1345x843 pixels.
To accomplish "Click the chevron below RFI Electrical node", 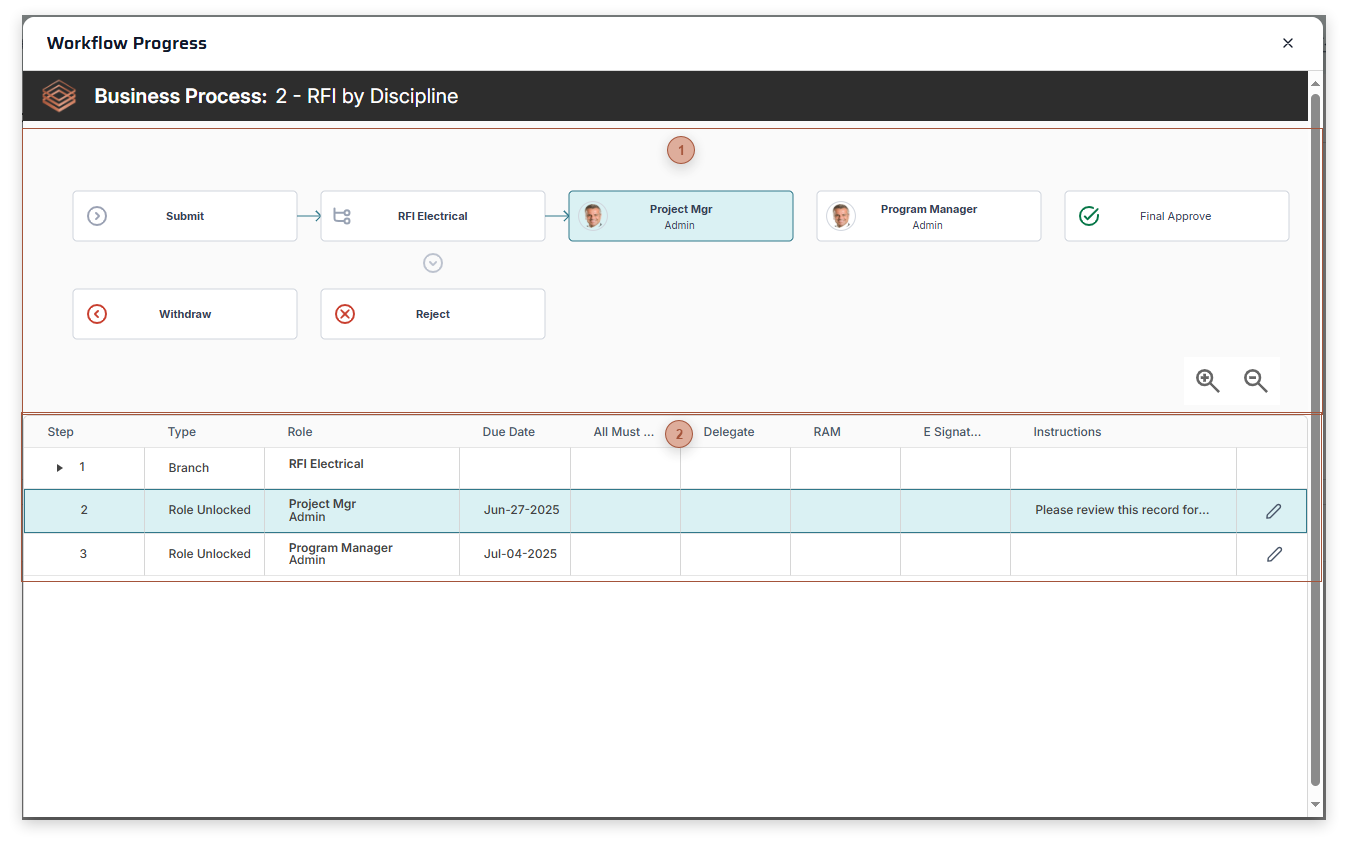I will click(x=432, y=263).
